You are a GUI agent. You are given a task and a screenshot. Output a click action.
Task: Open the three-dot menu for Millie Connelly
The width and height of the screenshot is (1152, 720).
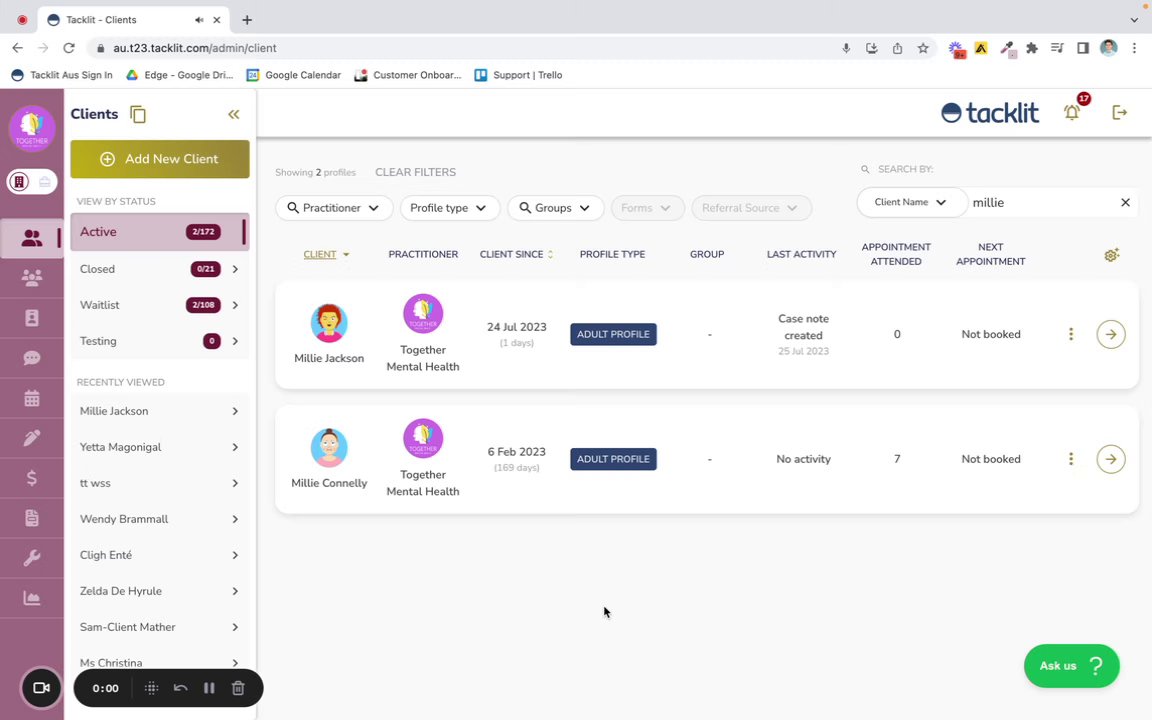click(x=1071, y=459)
